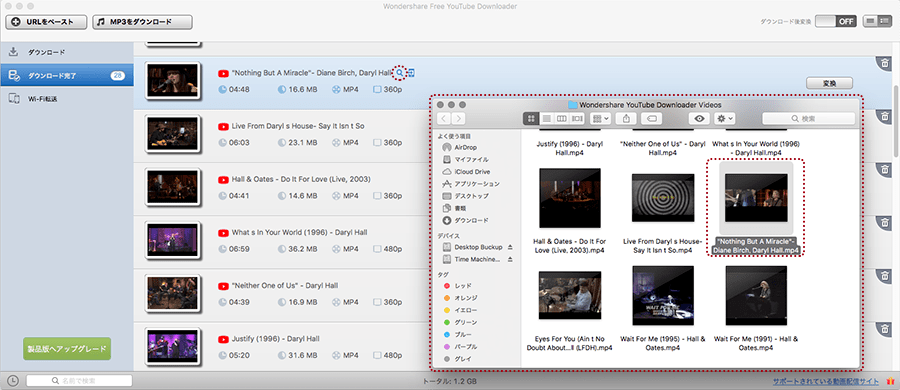900x390 pixels.
Task: Switch downloader to detailed list view mode
Action: [885, 21]
